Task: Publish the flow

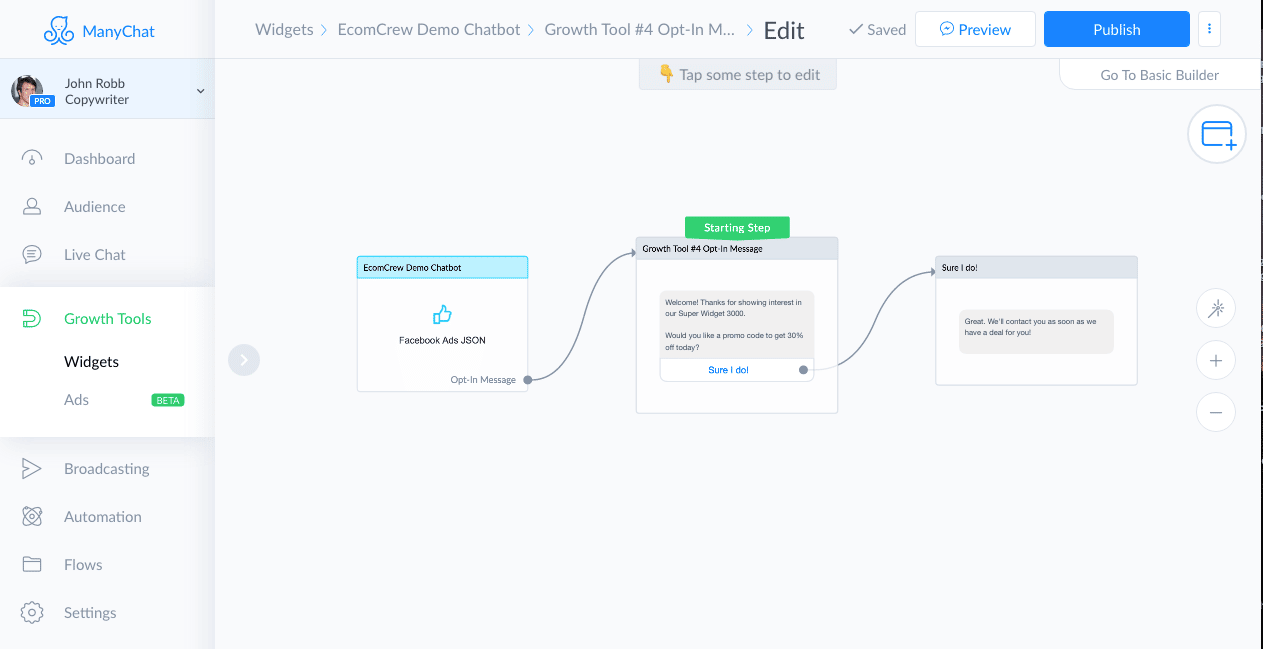Action: coord(1117,29)
